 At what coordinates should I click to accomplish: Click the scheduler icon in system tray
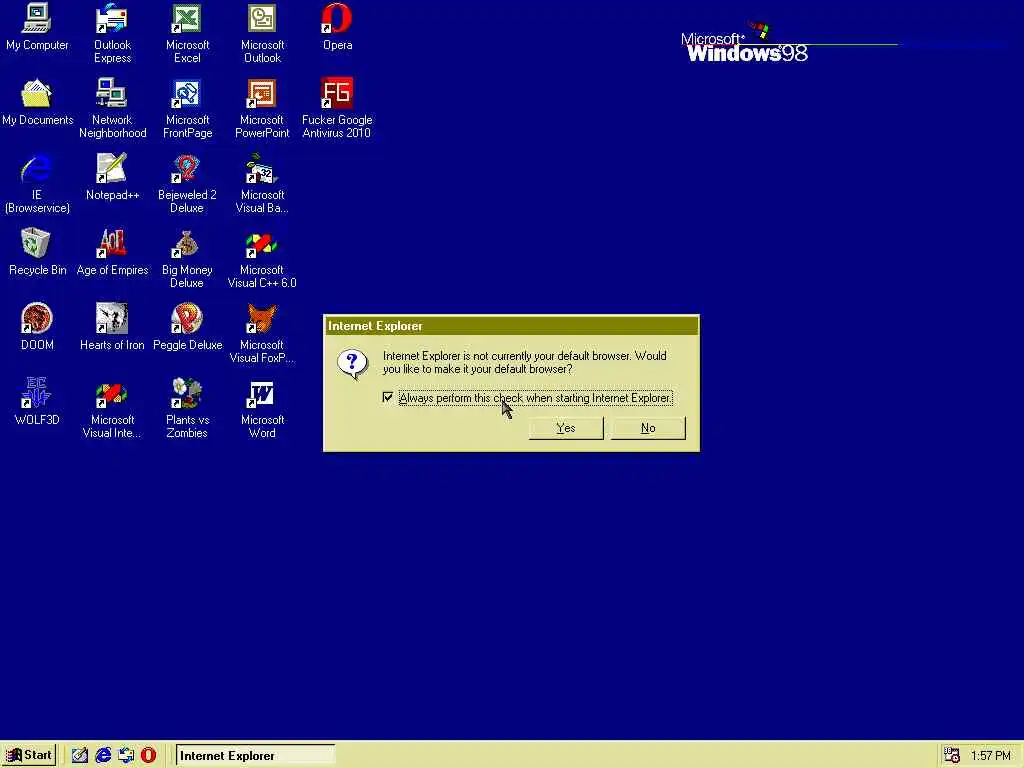(952, 756)
